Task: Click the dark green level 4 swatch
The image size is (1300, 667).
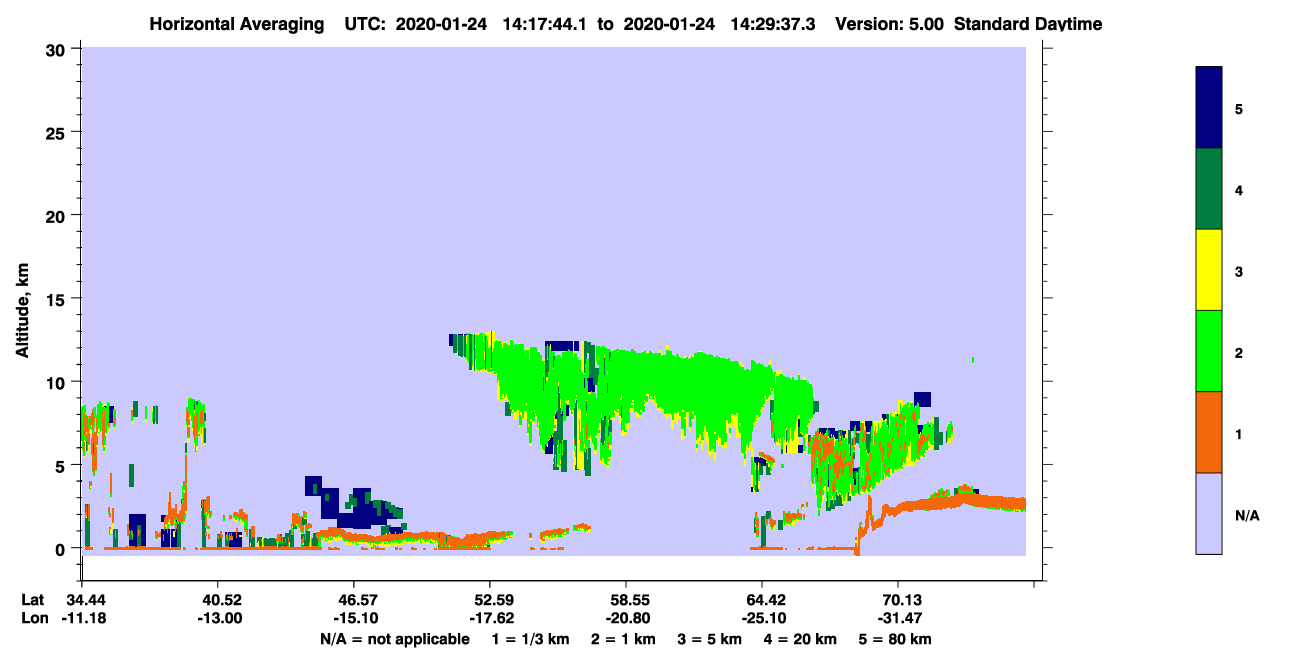Action: point(1209,189)
